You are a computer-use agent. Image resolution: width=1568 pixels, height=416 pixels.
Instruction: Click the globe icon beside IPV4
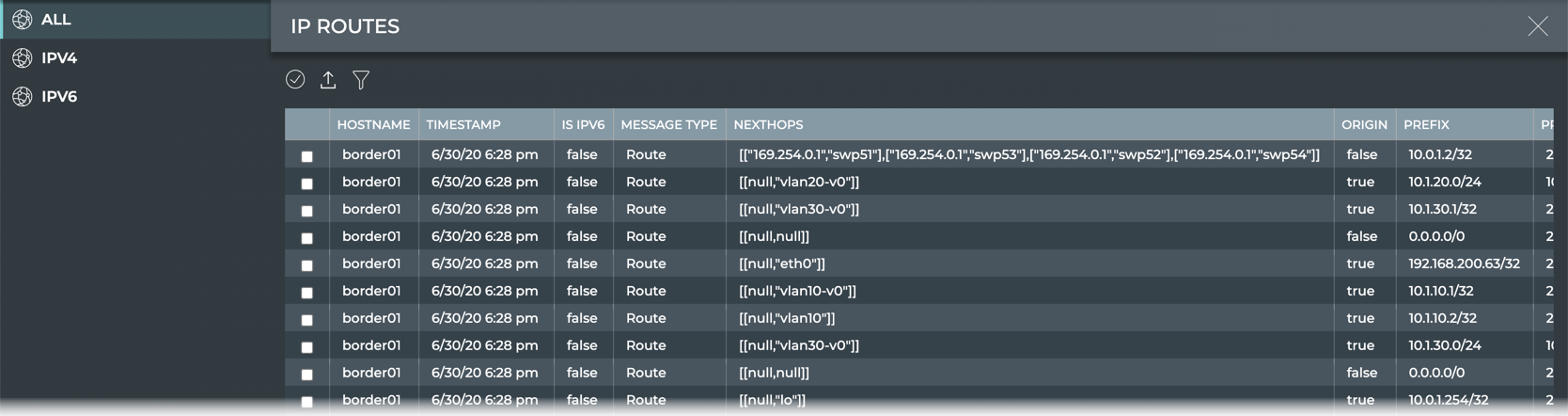coord(23,58)
